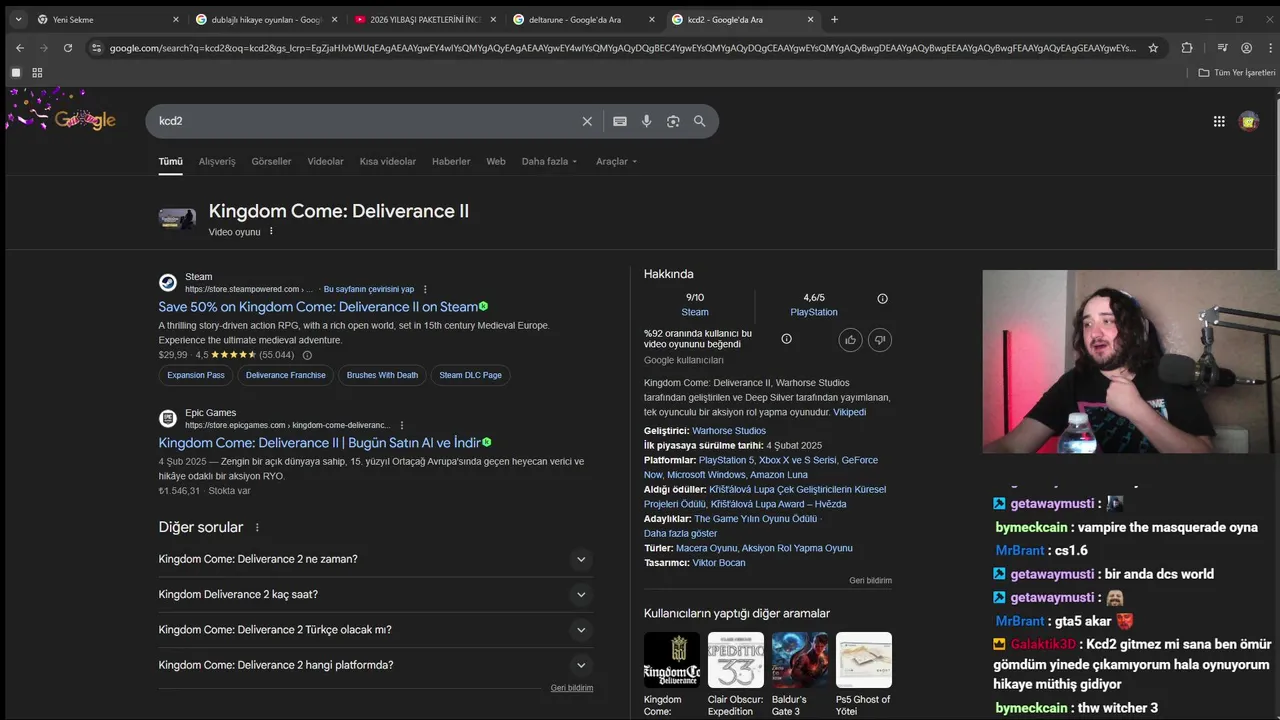View site information icon in address bar
The height and width of the screenshot is (720, 1280).
point(96,47)
